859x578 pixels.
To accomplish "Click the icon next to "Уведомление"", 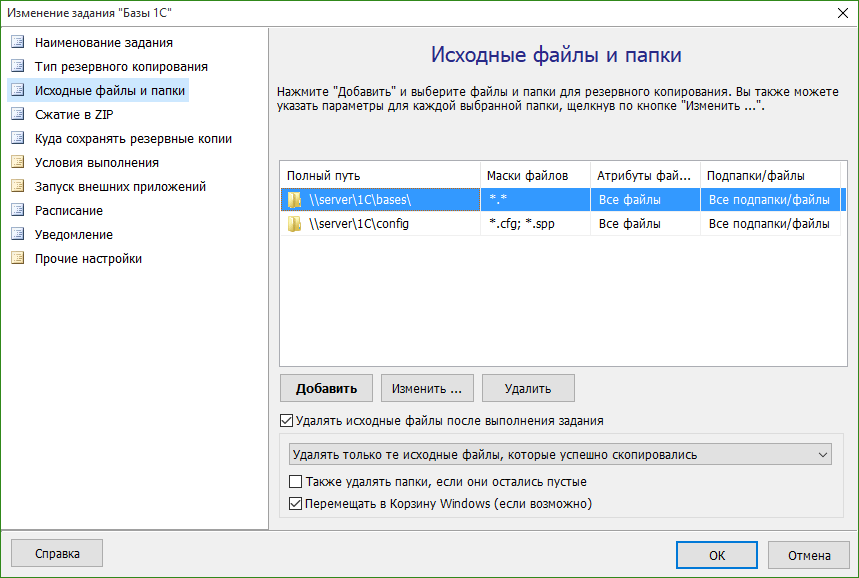I will (x=17, y=235).
